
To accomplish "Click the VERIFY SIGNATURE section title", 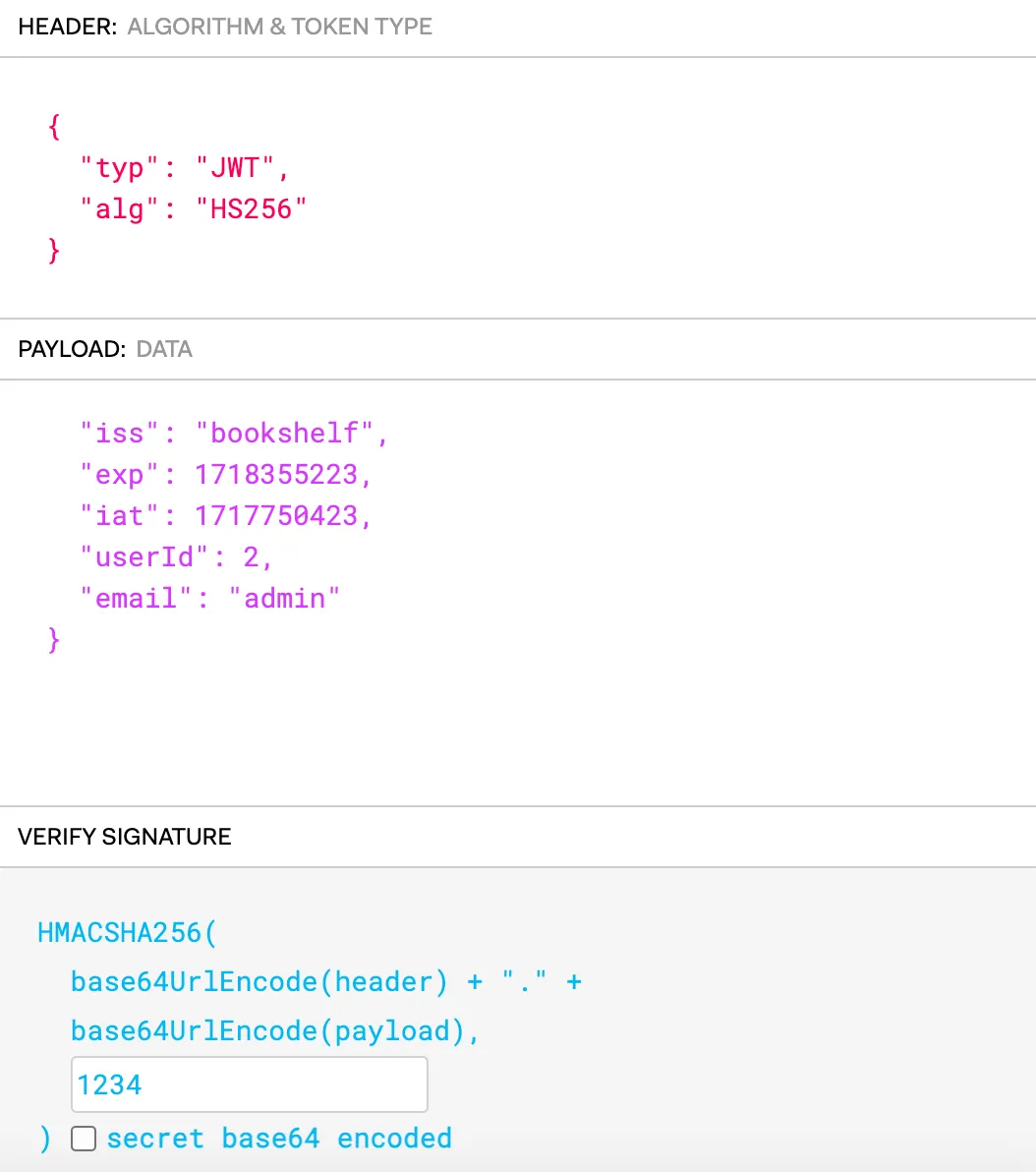I will pyautogui.click(x=125, y=837).
